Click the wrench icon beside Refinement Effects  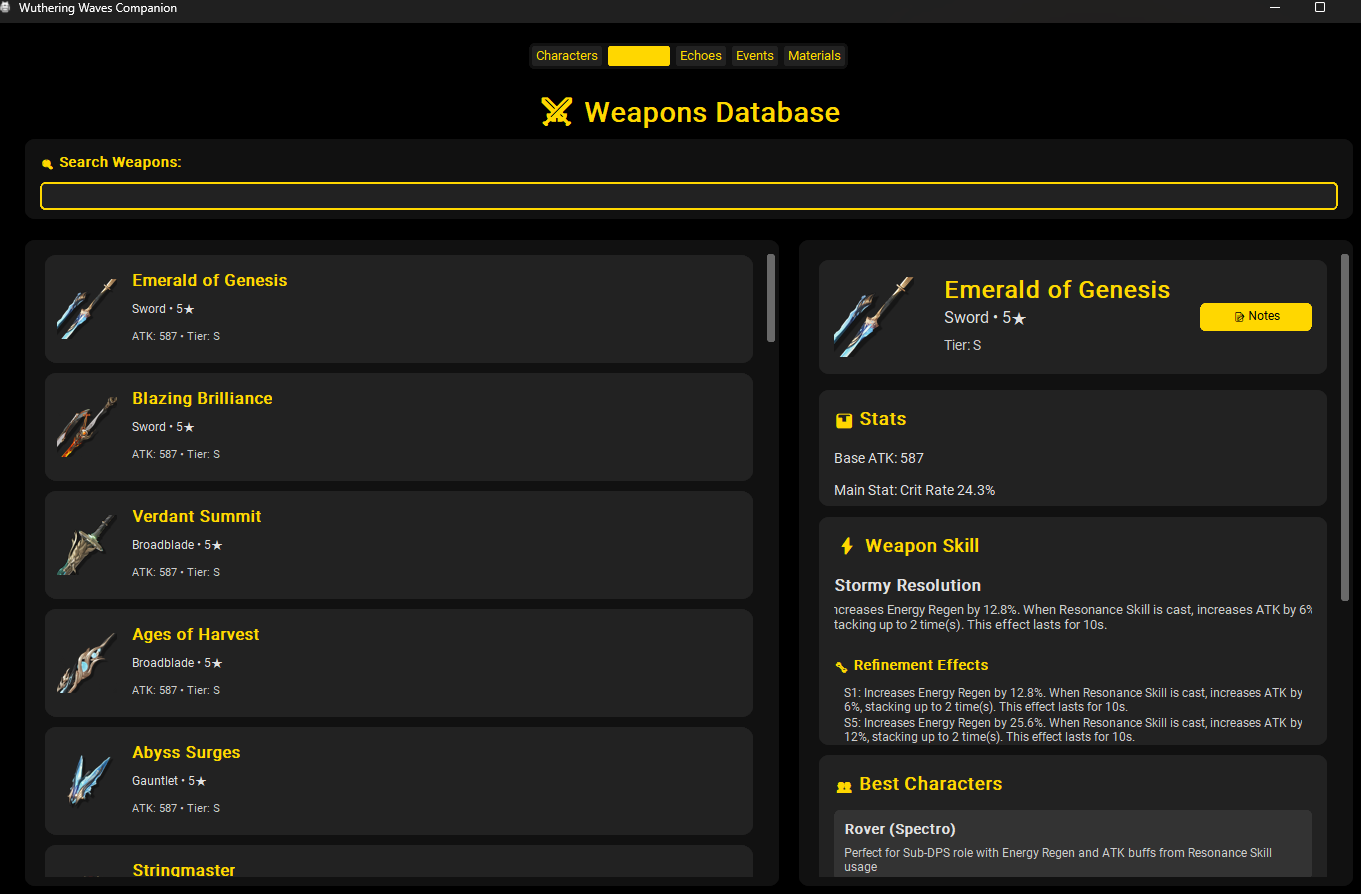(841, 667)
